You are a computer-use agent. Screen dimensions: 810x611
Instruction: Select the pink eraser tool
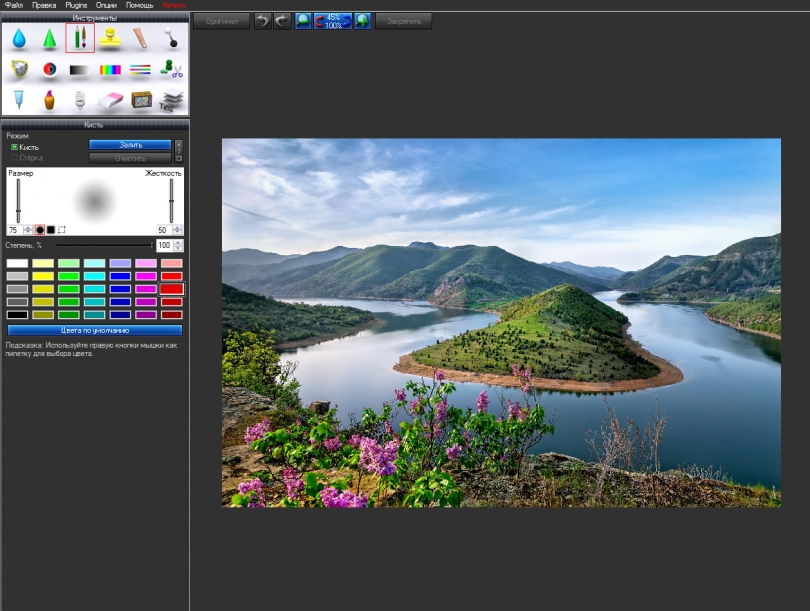[110, 100]
